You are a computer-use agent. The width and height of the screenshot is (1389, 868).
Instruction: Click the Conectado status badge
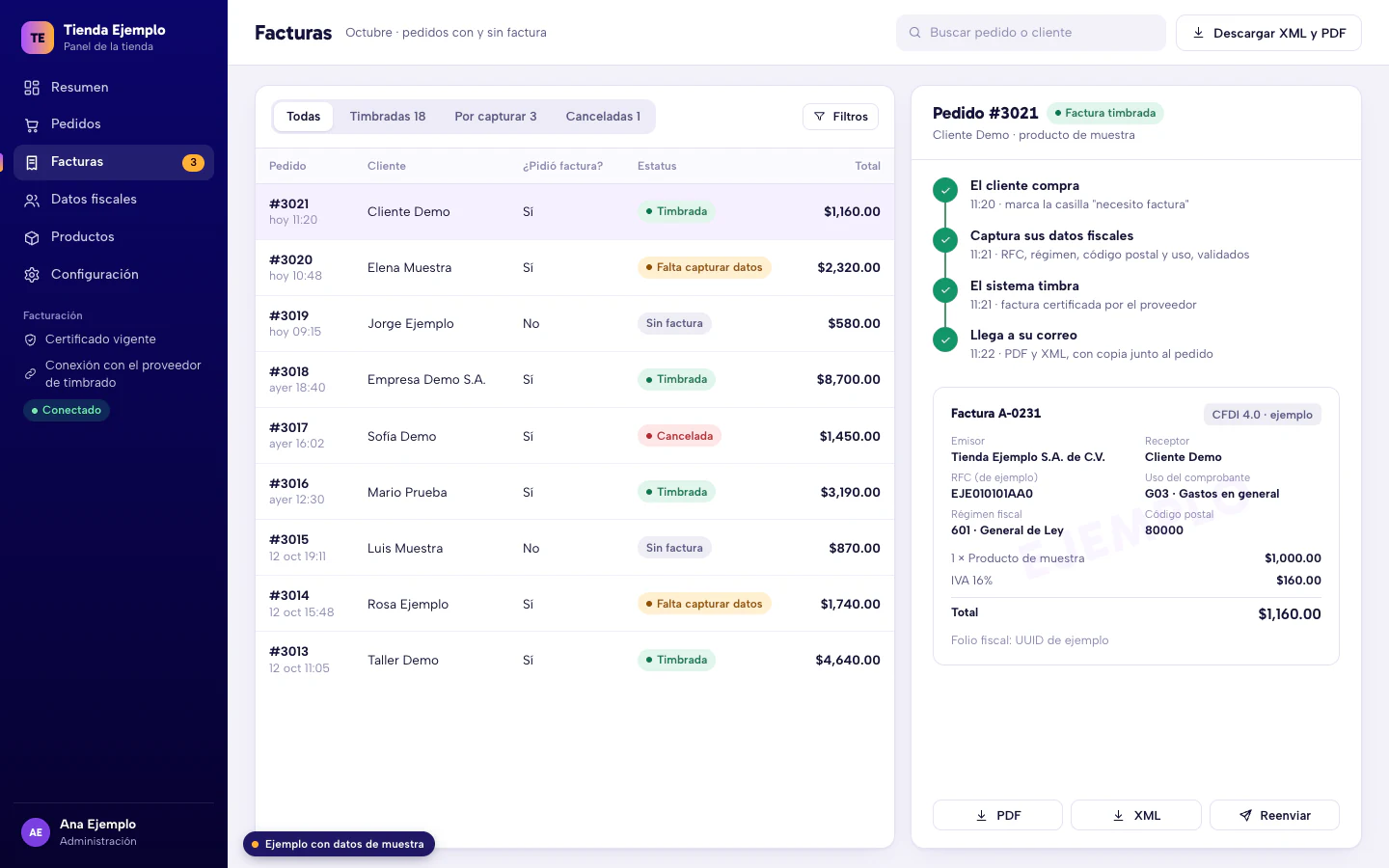point(67,411)
